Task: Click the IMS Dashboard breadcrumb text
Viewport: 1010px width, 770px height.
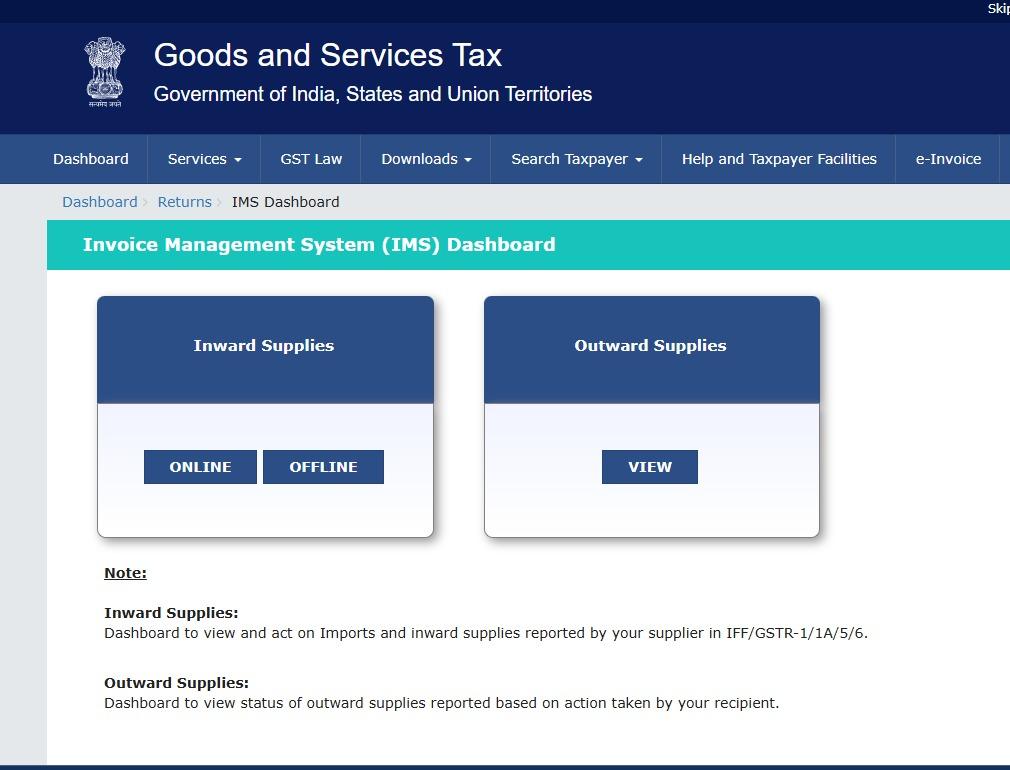Action: 285,202
